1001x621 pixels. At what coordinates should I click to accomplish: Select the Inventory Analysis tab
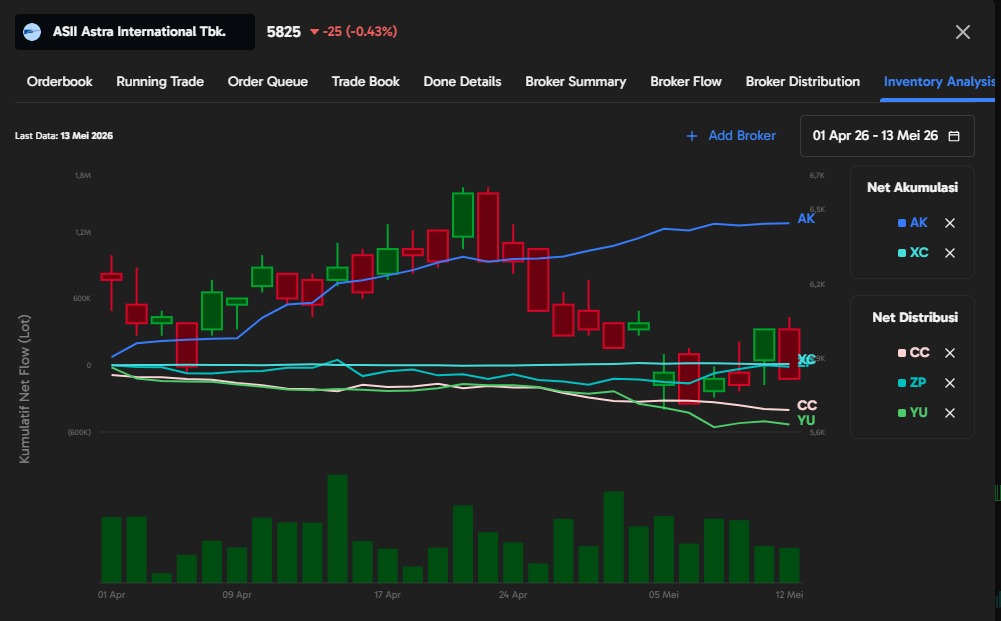click(939, 82)
